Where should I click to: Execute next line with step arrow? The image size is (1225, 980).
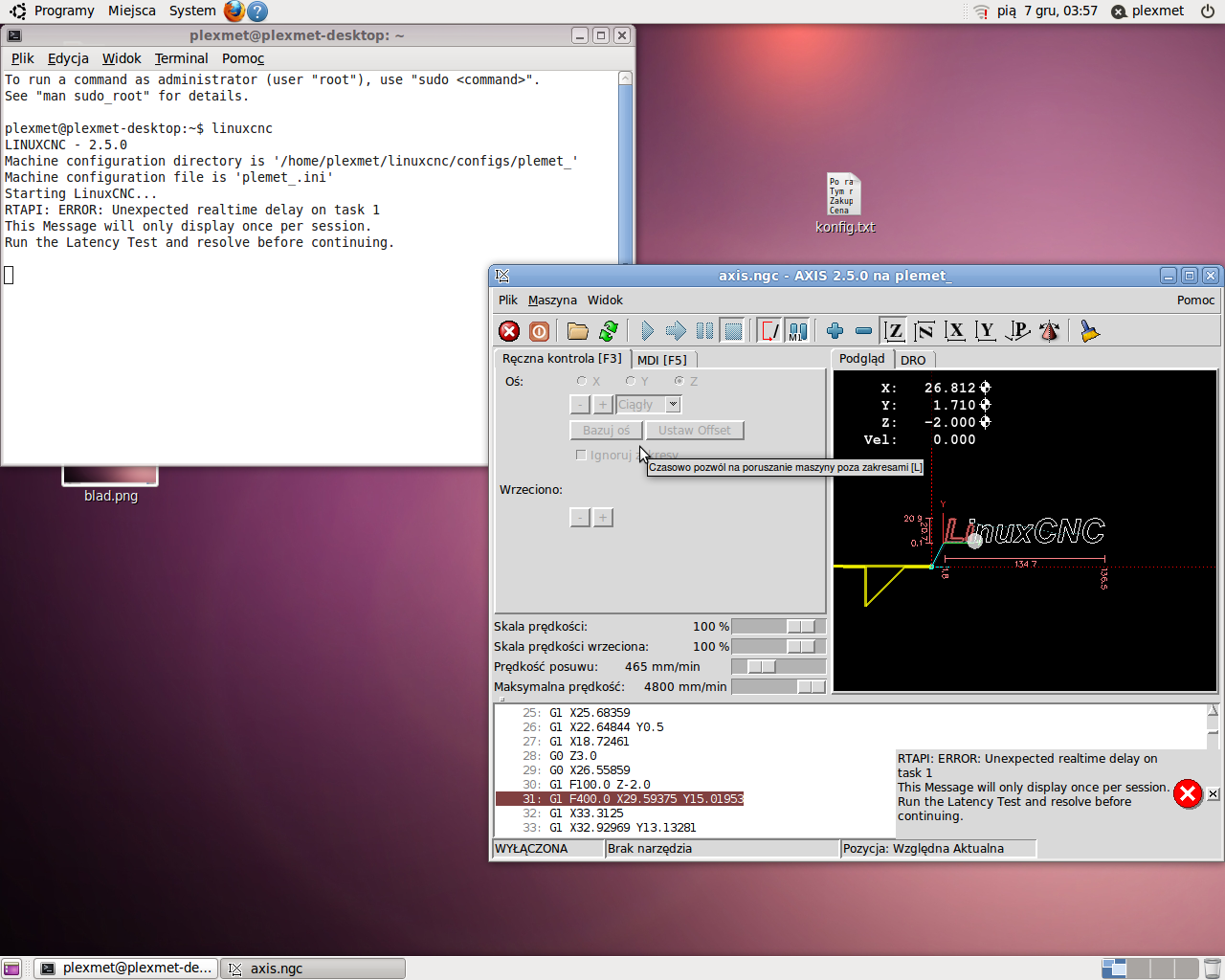676,331
